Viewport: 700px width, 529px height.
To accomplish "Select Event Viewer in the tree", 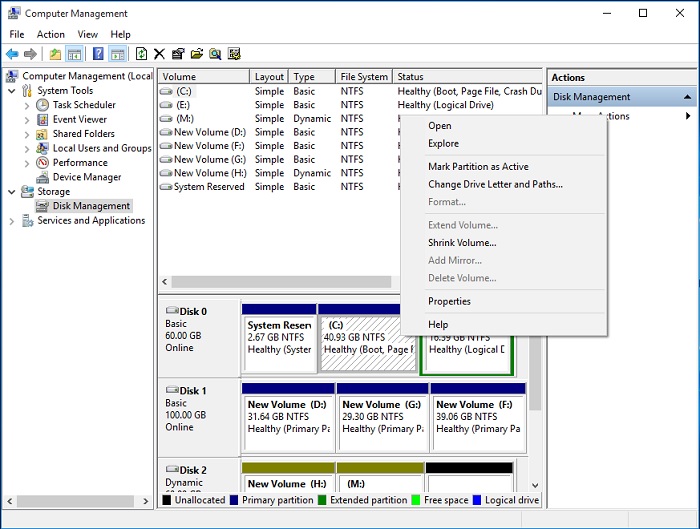I will click(x=79, y=120).
